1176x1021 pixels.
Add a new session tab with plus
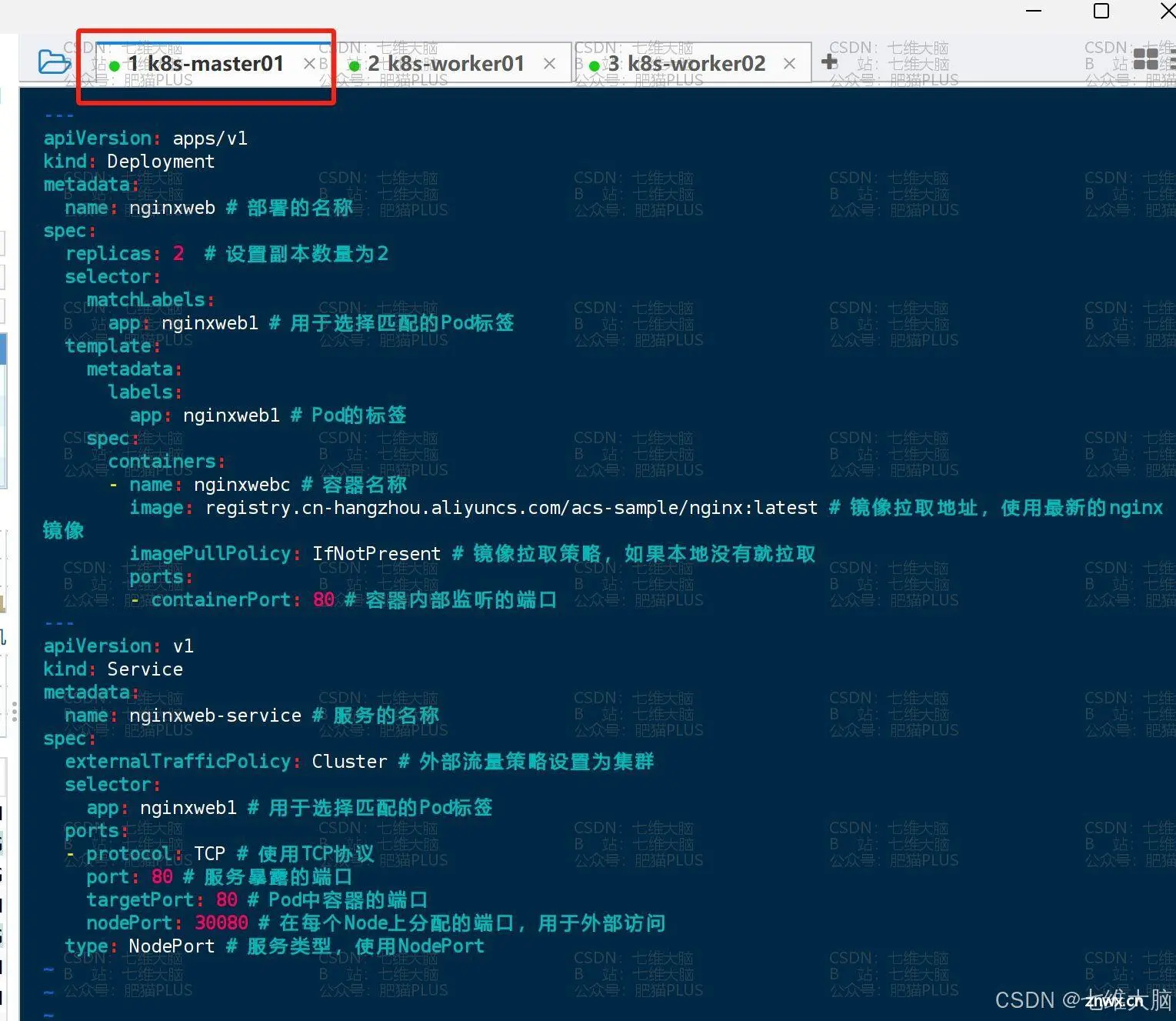coord(829,62)
